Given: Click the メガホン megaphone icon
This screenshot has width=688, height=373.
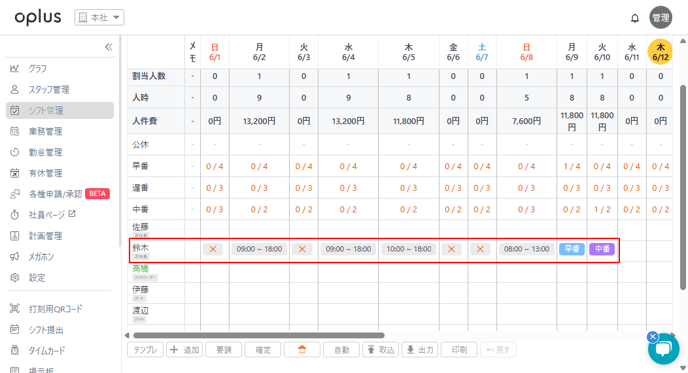Looking at the screenshot, I should pyautogui.click(x=14, y=256).
